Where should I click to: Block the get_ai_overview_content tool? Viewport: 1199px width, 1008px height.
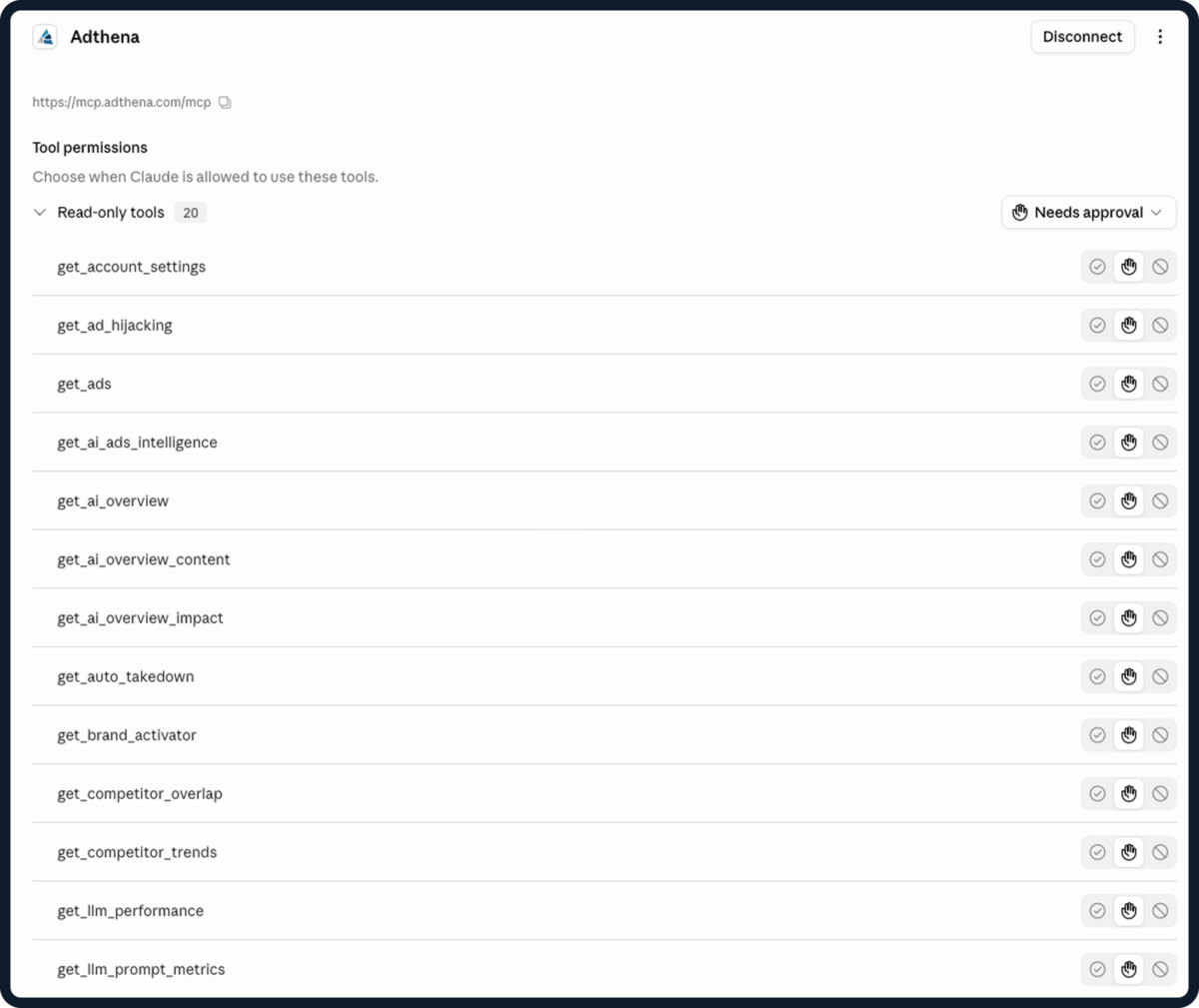(1160, 559)
